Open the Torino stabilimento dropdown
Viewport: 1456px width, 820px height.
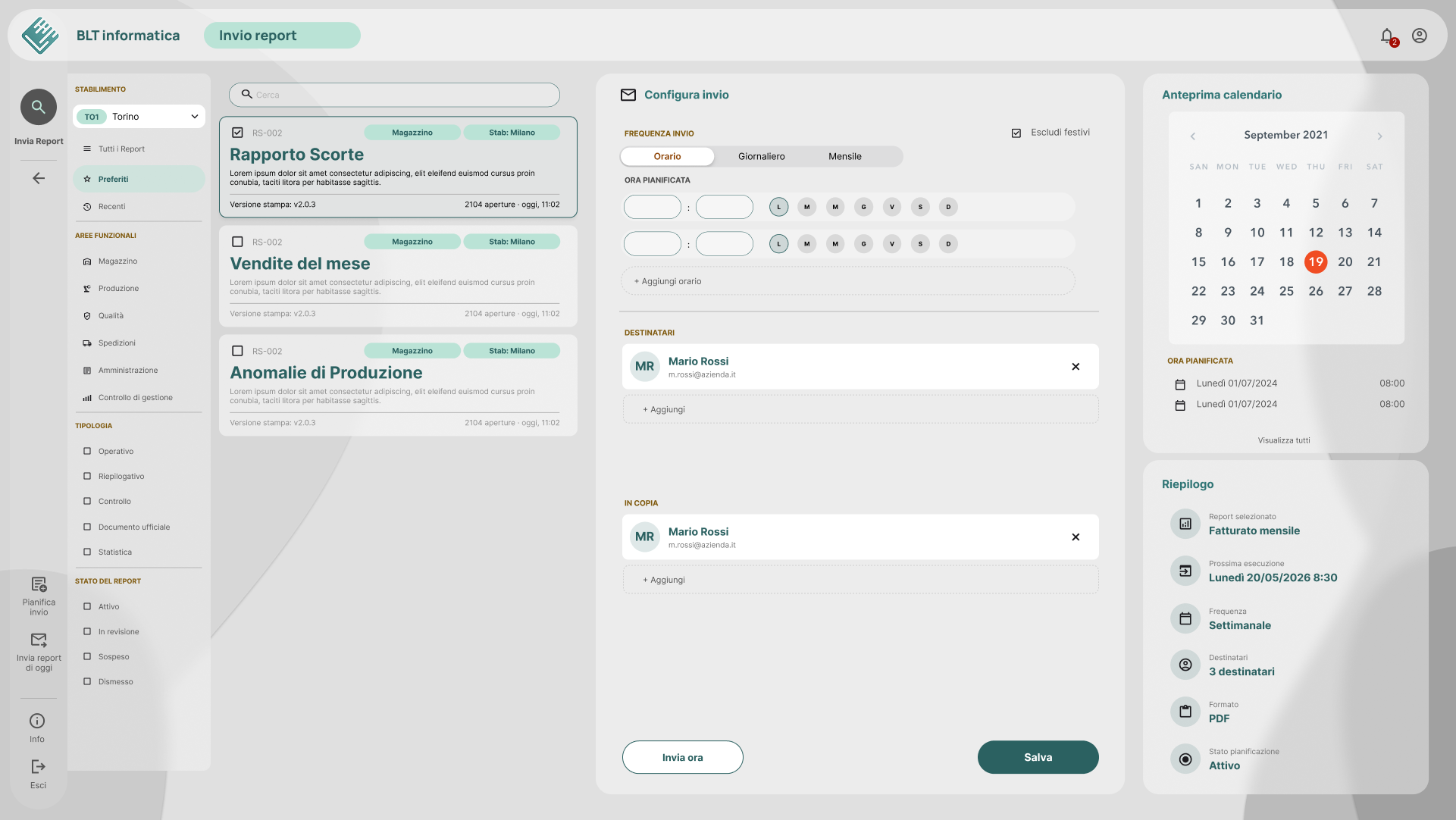click(139, 117)
